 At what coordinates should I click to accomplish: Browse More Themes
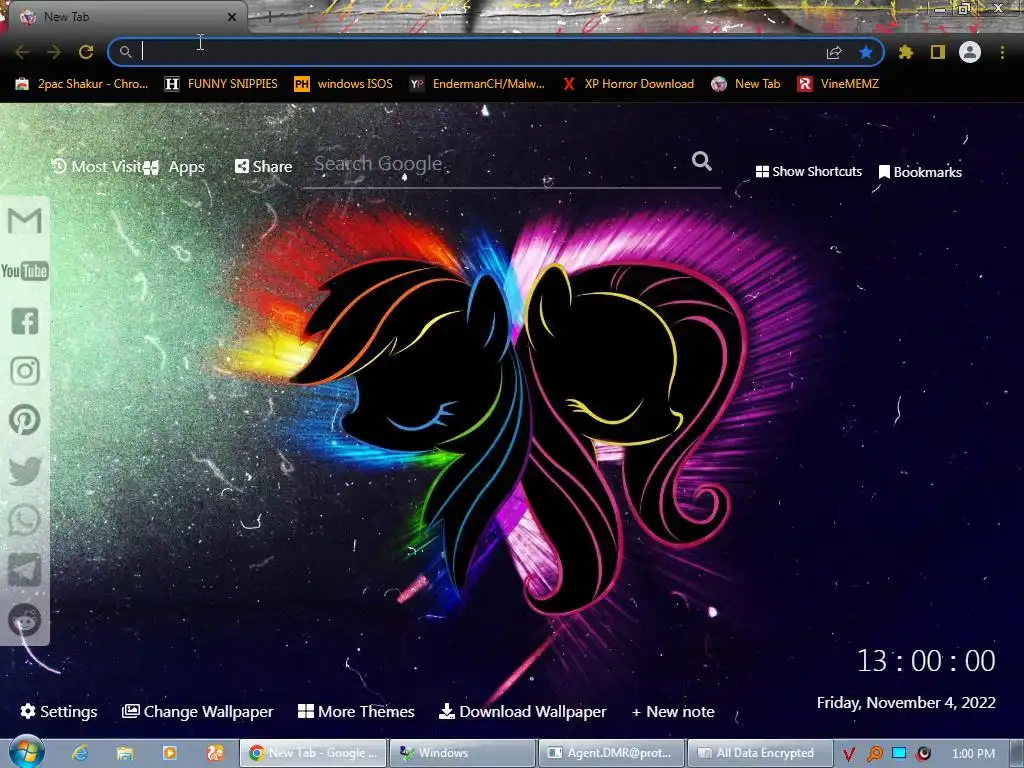coord(356,711)
